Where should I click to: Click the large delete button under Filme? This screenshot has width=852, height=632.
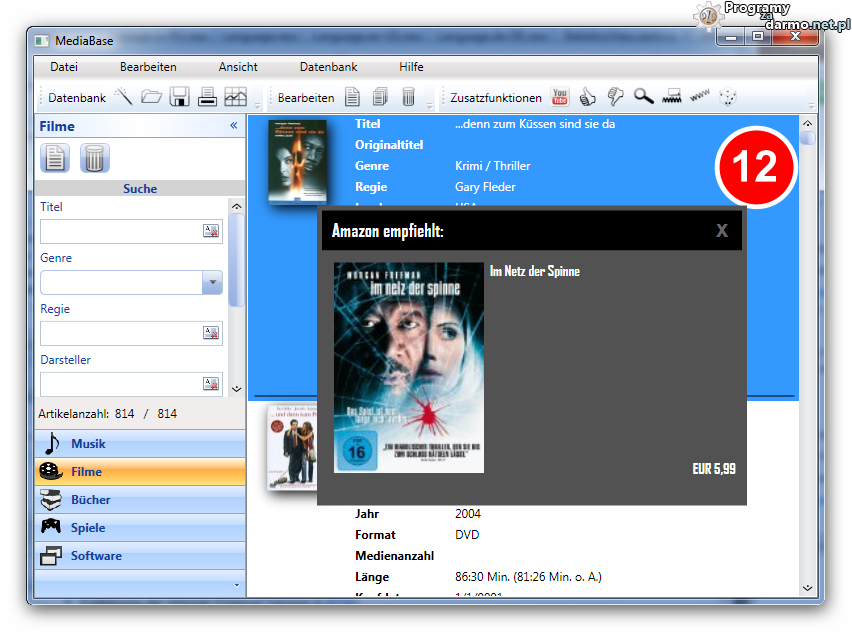click(x=94, y=158)
